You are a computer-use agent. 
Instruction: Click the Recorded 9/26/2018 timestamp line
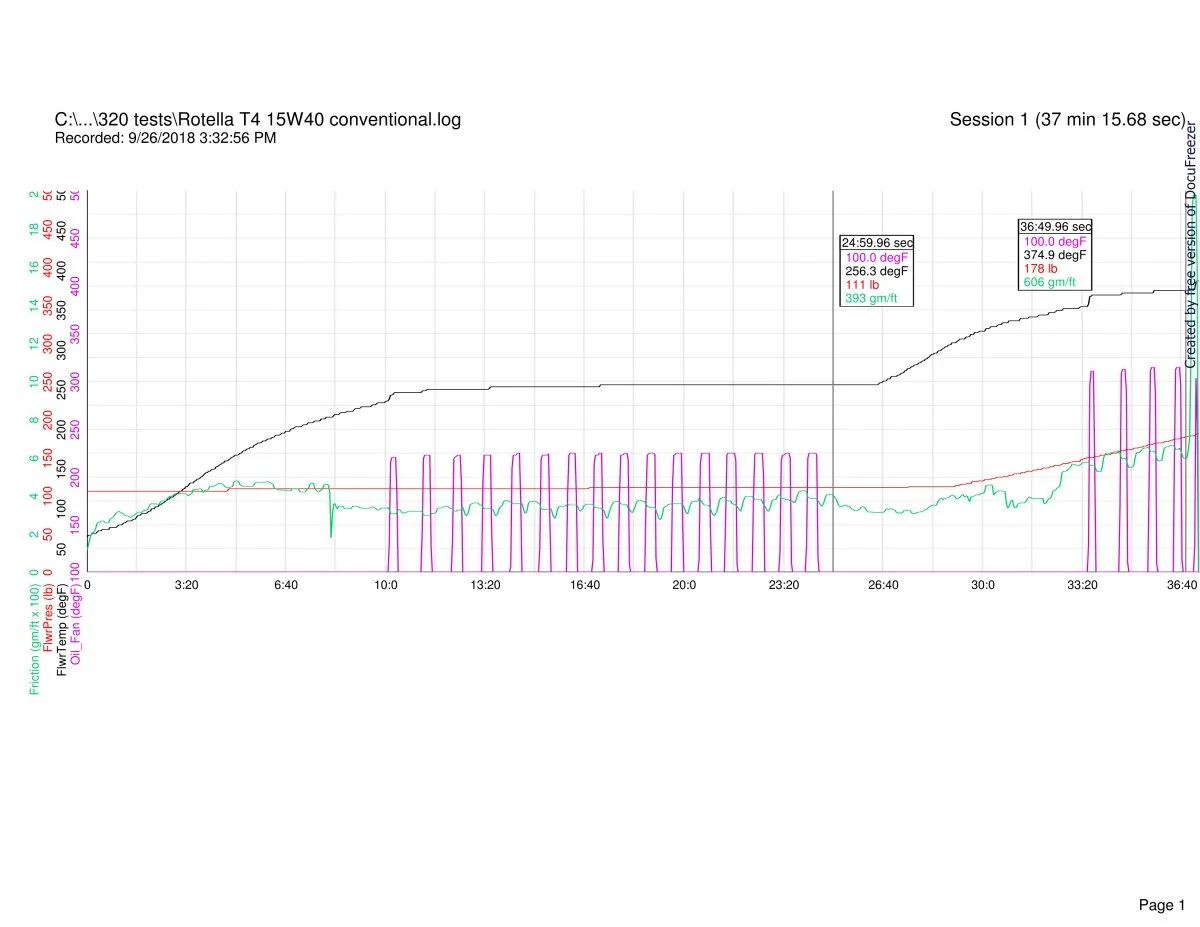(165, 138)
